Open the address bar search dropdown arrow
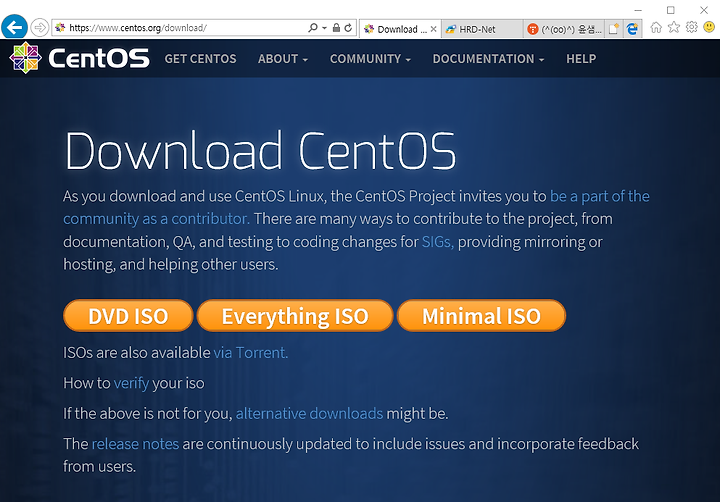 point(324,28)
